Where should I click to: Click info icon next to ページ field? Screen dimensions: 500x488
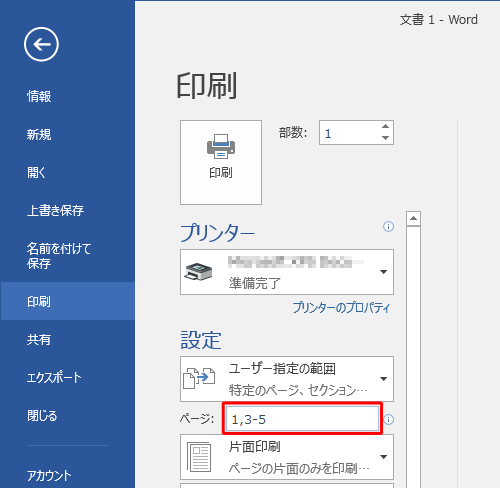coord(389,419)
